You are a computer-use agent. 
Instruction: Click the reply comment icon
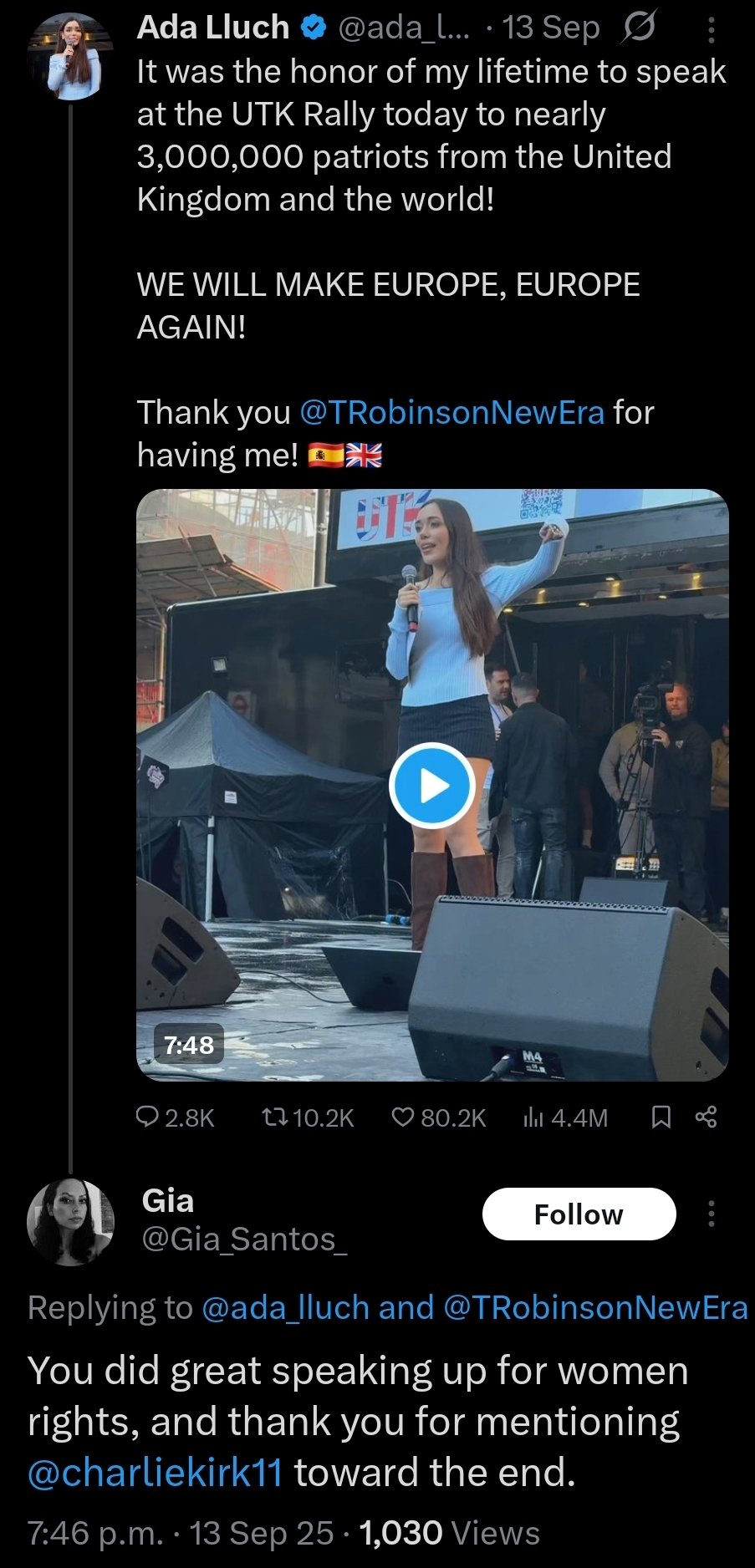click(x=148, y=1117)
